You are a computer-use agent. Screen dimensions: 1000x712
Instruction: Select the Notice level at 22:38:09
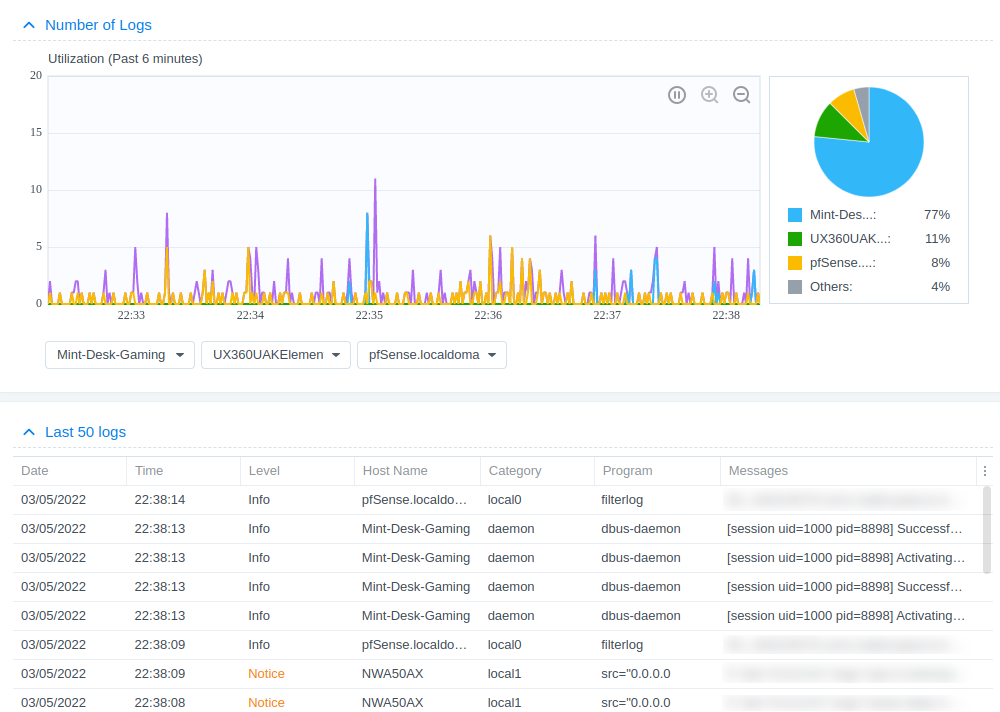point(267,674)
